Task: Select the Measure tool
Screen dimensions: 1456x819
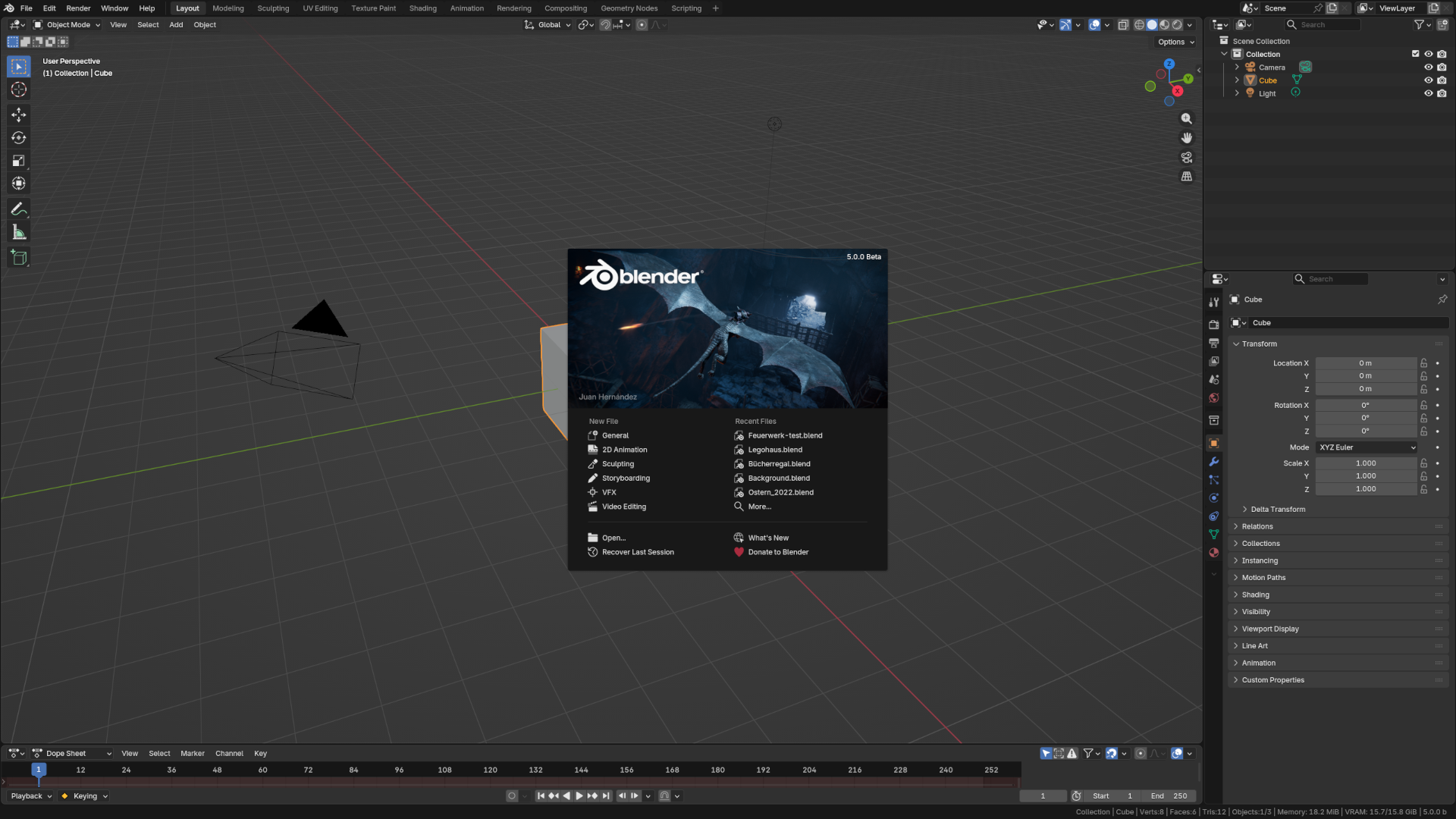Action: 19,233
